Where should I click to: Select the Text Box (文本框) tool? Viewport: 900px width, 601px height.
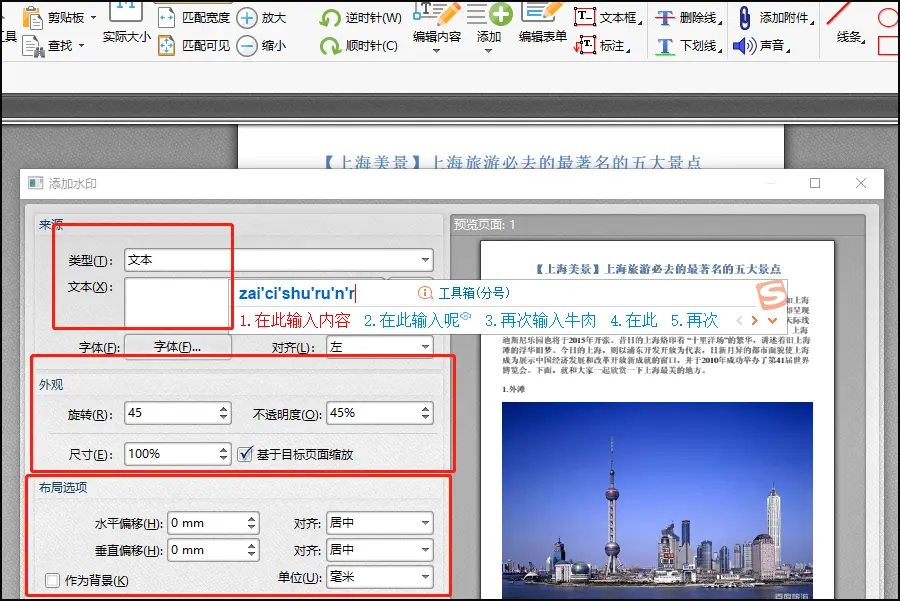(x=608, y=18)
